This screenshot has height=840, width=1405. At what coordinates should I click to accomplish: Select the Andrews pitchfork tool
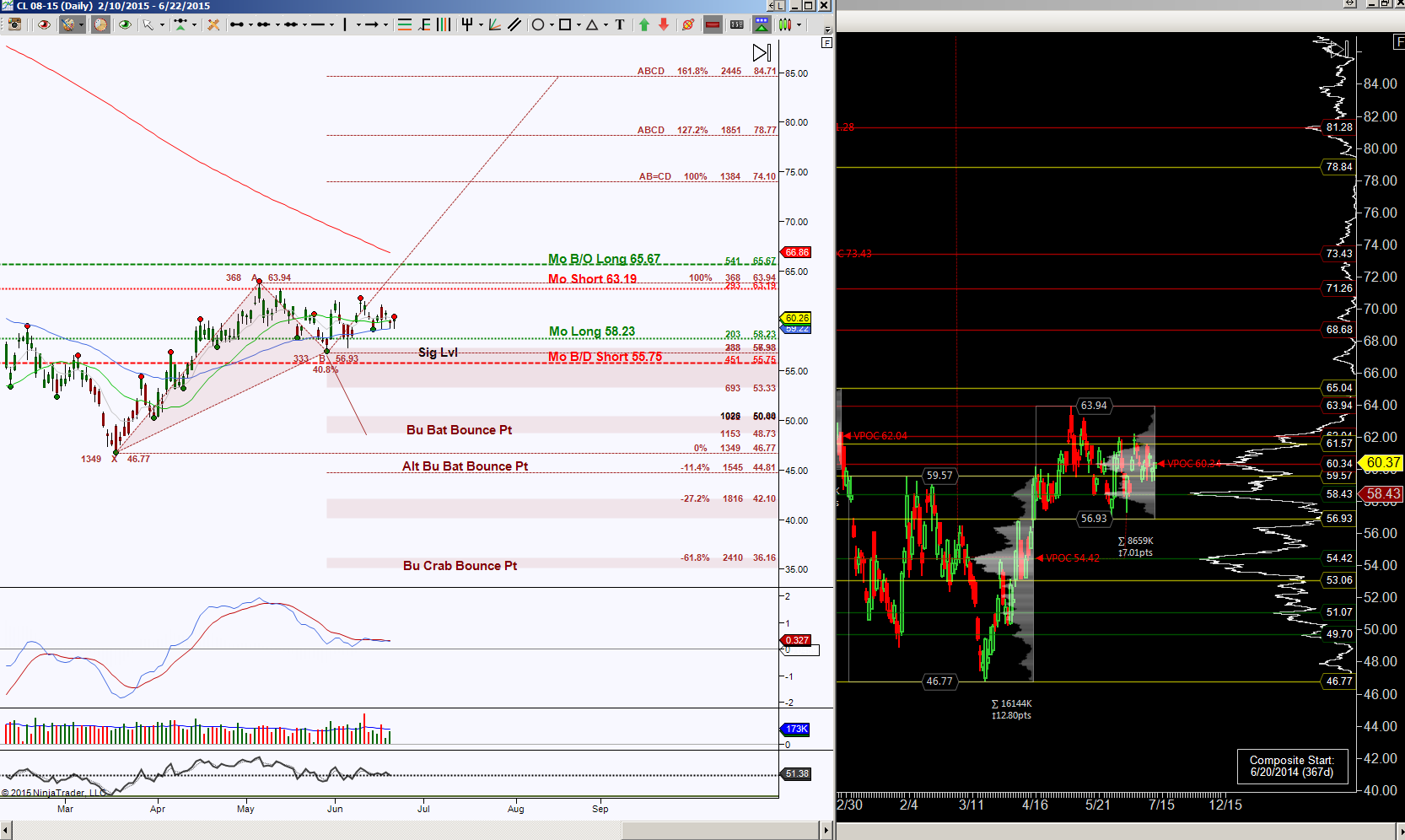[x=467, y=24]
